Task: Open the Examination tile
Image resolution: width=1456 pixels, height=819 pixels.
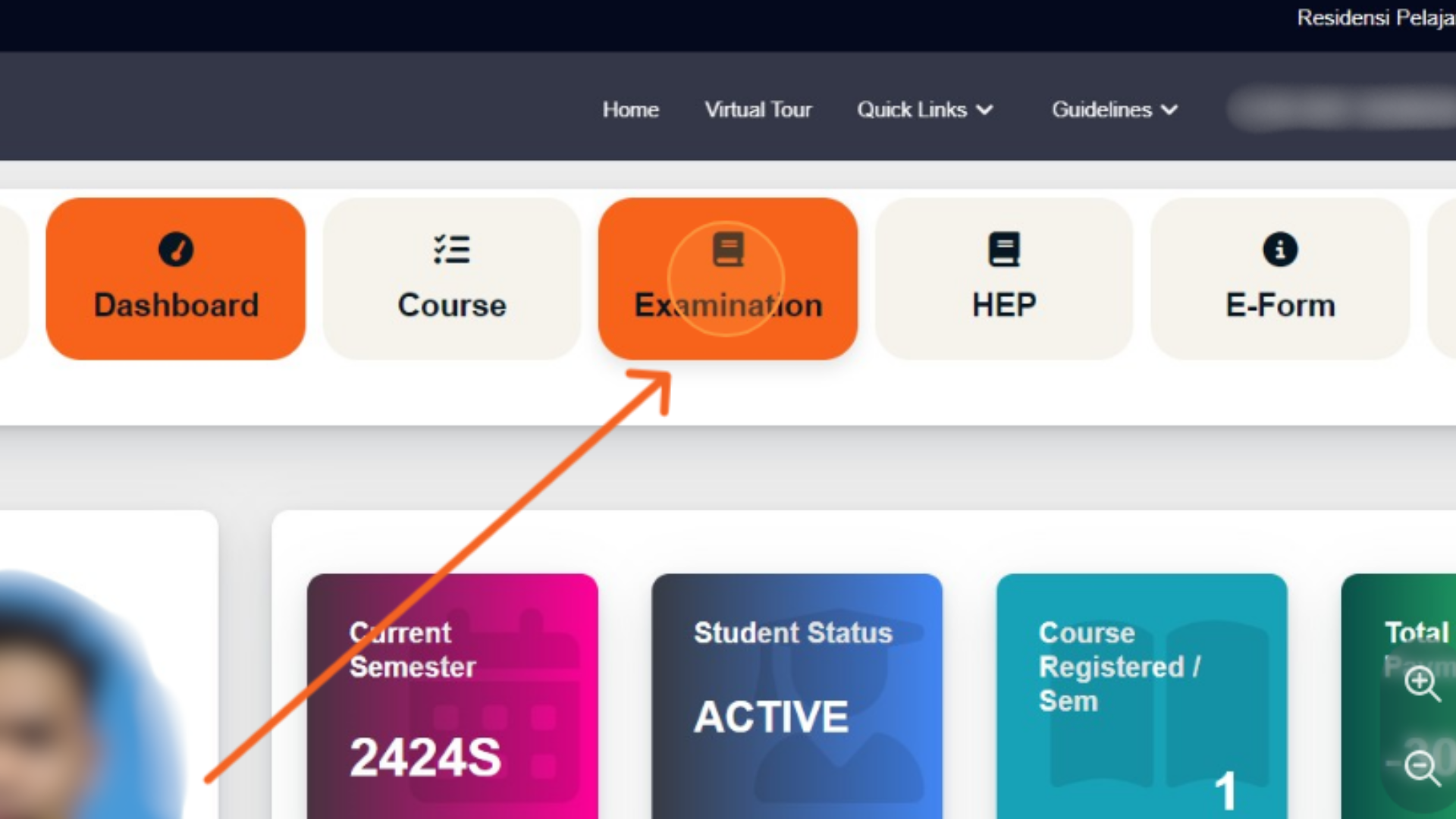Action: click(728, 278)
